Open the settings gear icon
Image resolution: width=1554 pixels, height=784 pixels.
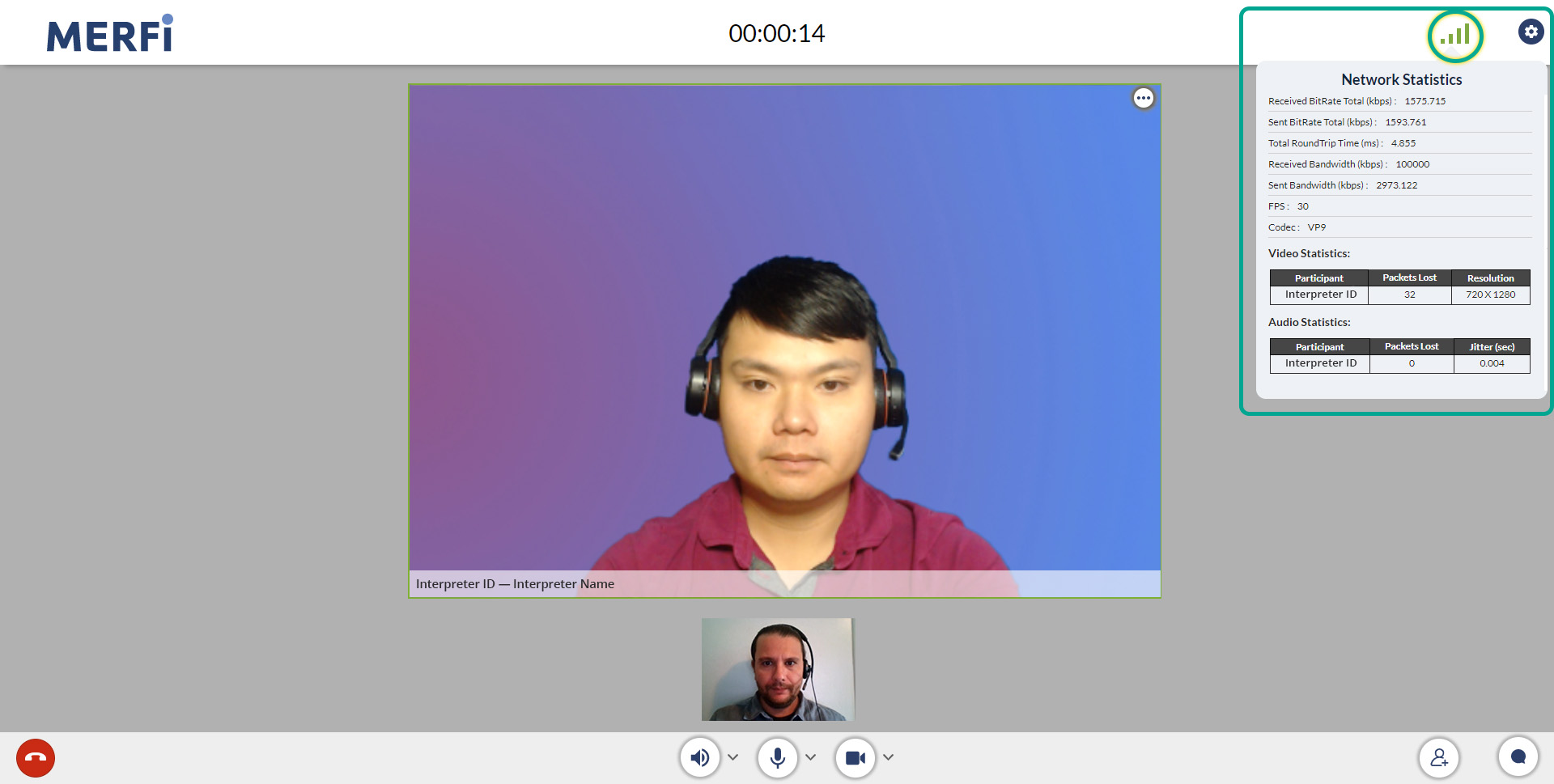(1531, 32)
